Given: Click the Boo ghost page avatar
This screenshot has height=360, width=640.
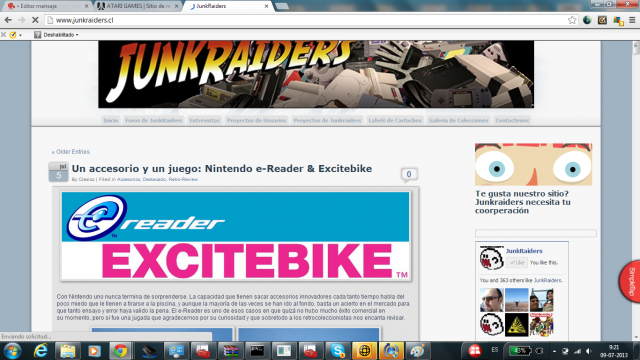Looking at the screenshot, I should click(491, 258).
